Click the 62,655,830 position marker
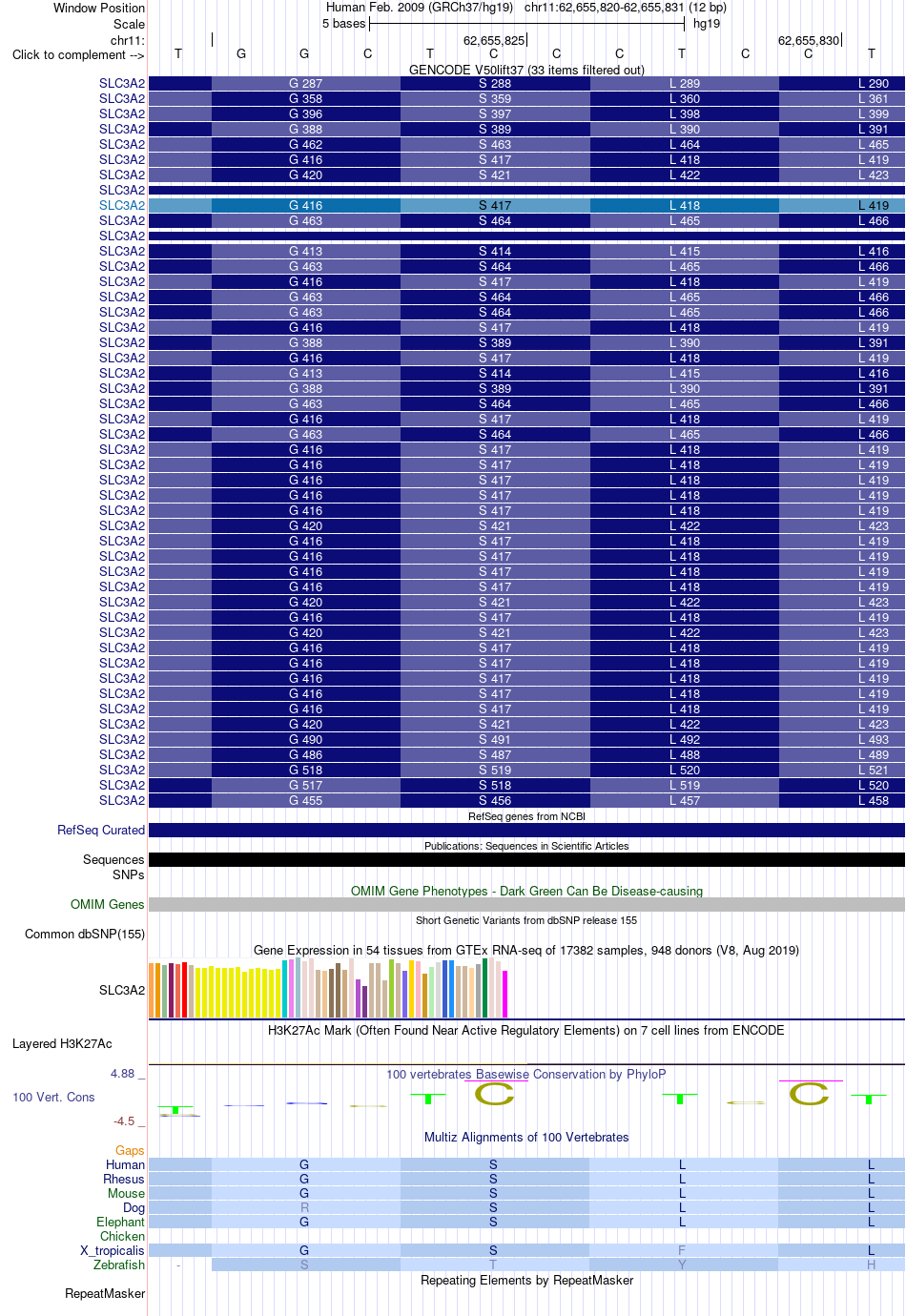 pyautogui.click(x=809, y=40)
